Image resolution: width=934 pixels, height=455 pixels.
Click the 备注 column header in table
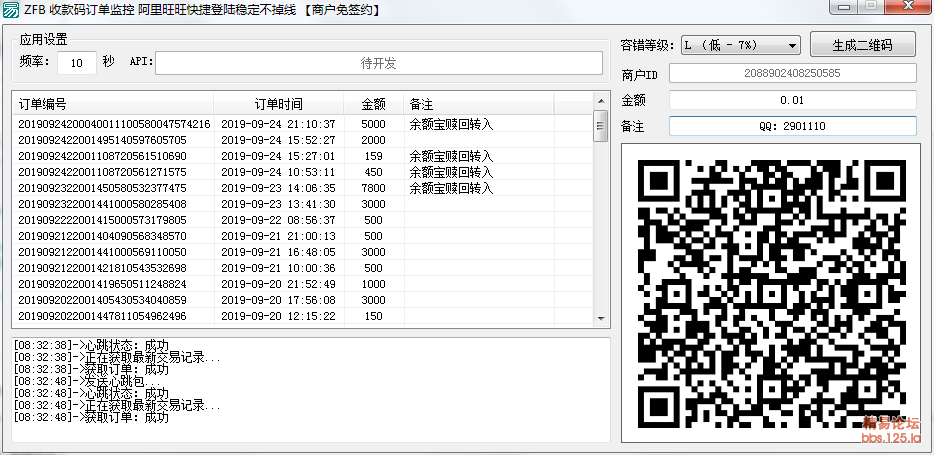(479, 104)
